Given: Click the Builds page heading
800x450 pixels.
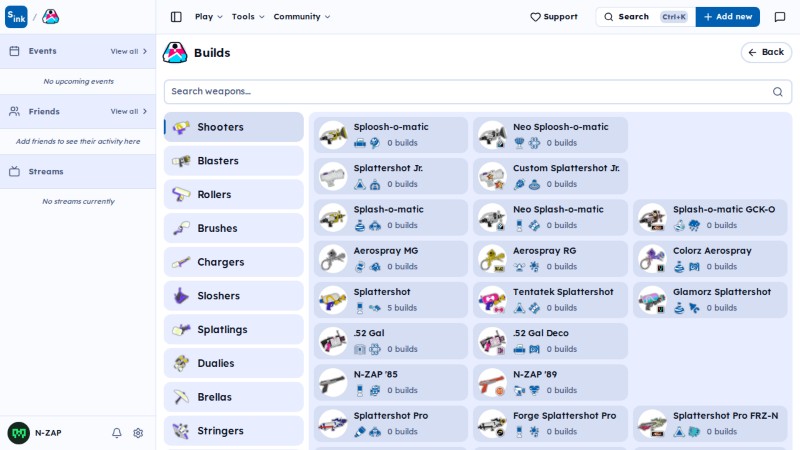Looking at the screenshot, I should [x=212, y=53].
